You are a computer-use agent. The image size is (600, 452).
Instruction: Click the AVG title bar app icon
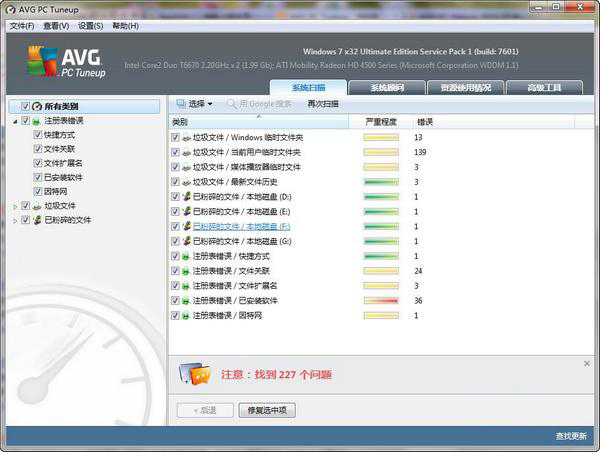(11, 10)
